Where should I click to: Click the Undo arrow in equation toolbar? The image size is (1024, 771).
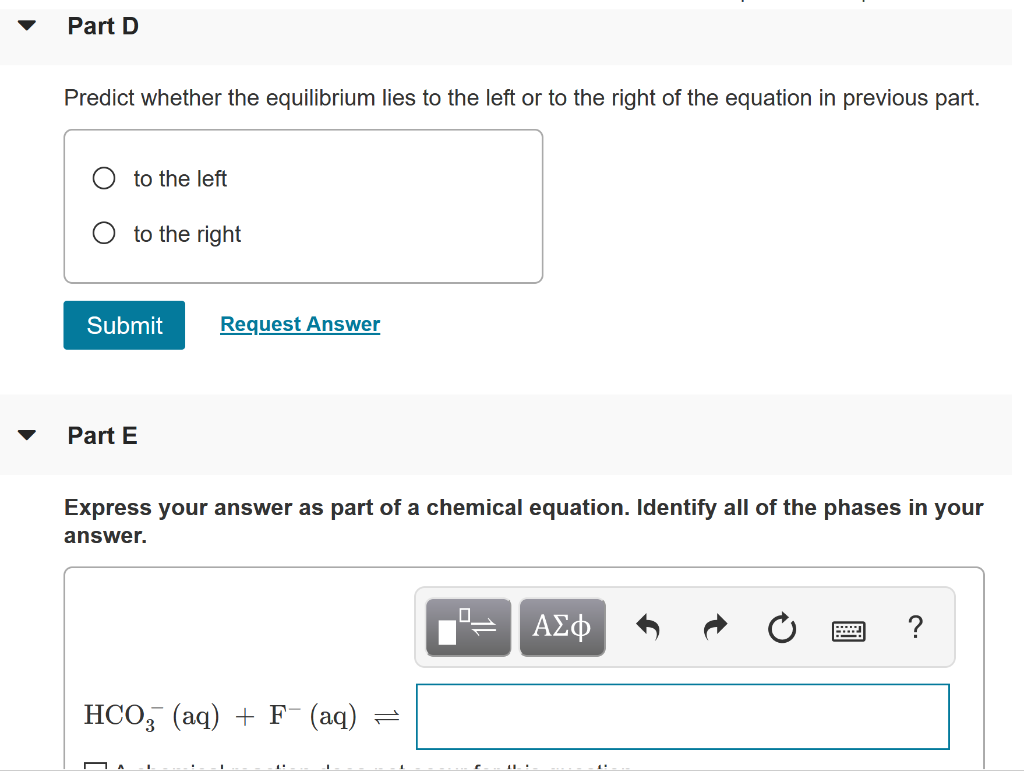648,627
